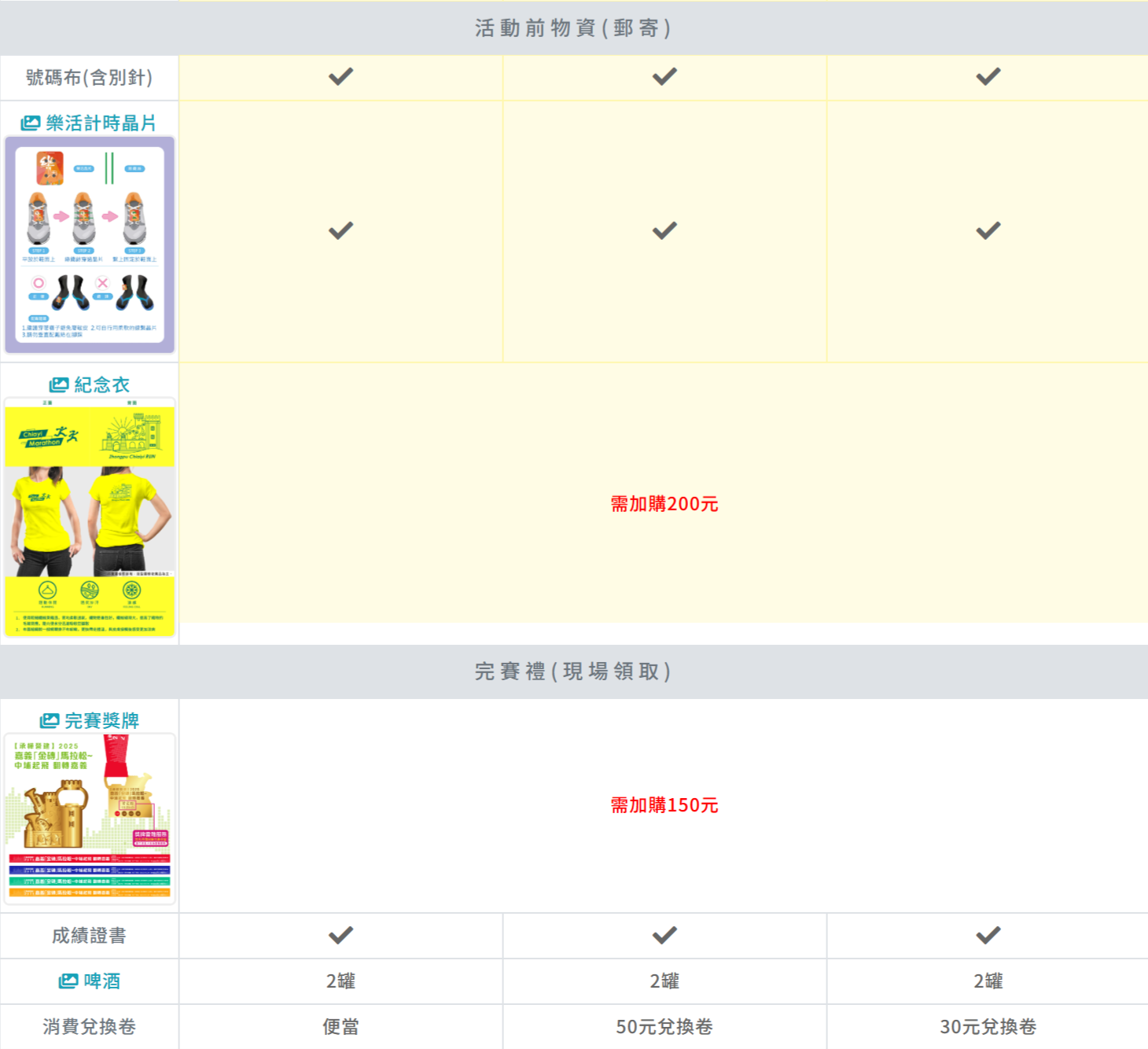This screenshot has width=1148, height=1049.
Task: Click middle column checkmark for 成績證書
Action: pos(664,935)
